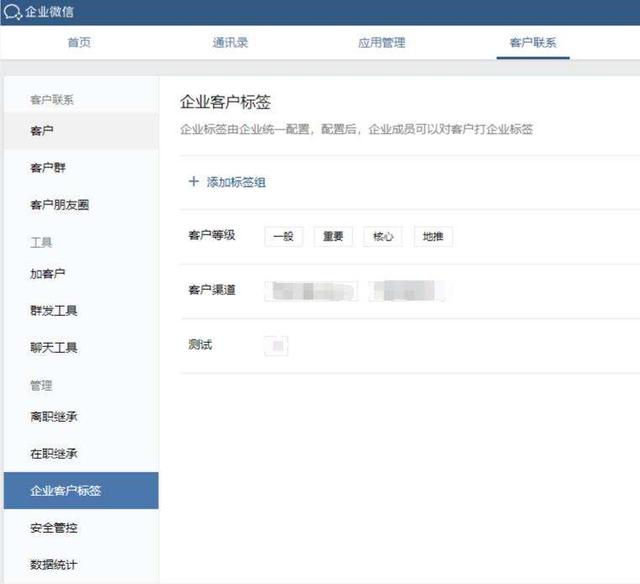Select the 重要 tag
This screenshot has width=640, height=584.
tap(333, 236)
